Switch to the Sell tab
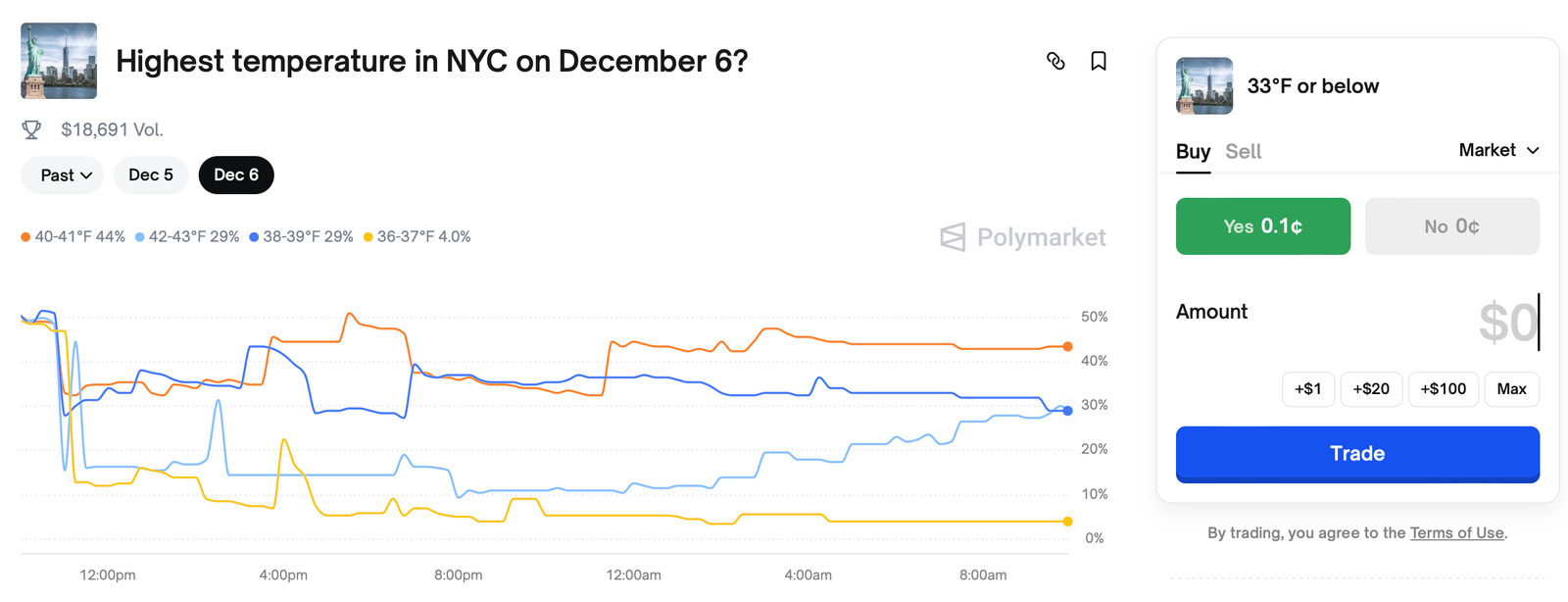The height and width of the screenshot is (602, 1568). tap(1243, 151)
